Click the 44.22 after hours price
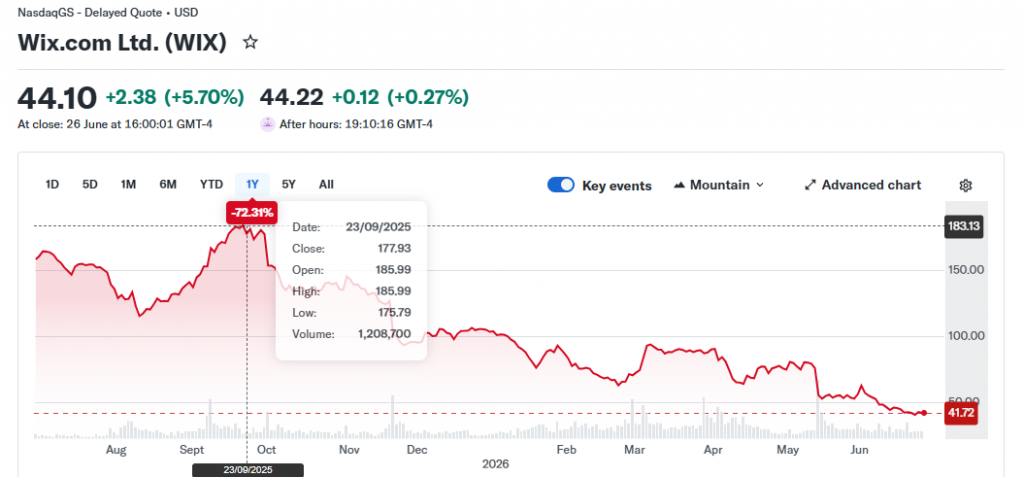 click(x=291, y=97)
